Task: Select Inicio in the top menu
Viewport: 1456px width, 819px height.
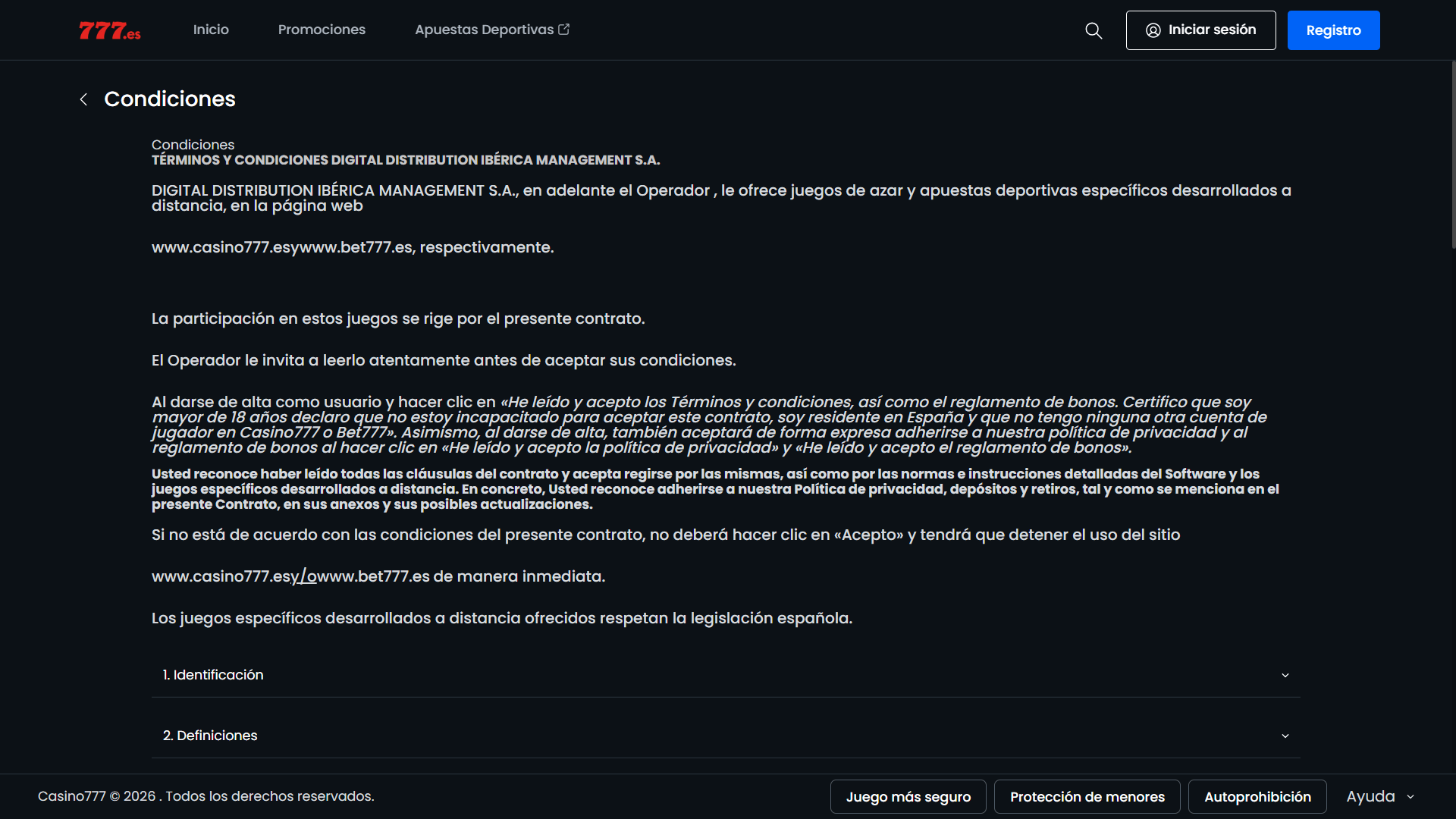Action: (x=210, y=30)
